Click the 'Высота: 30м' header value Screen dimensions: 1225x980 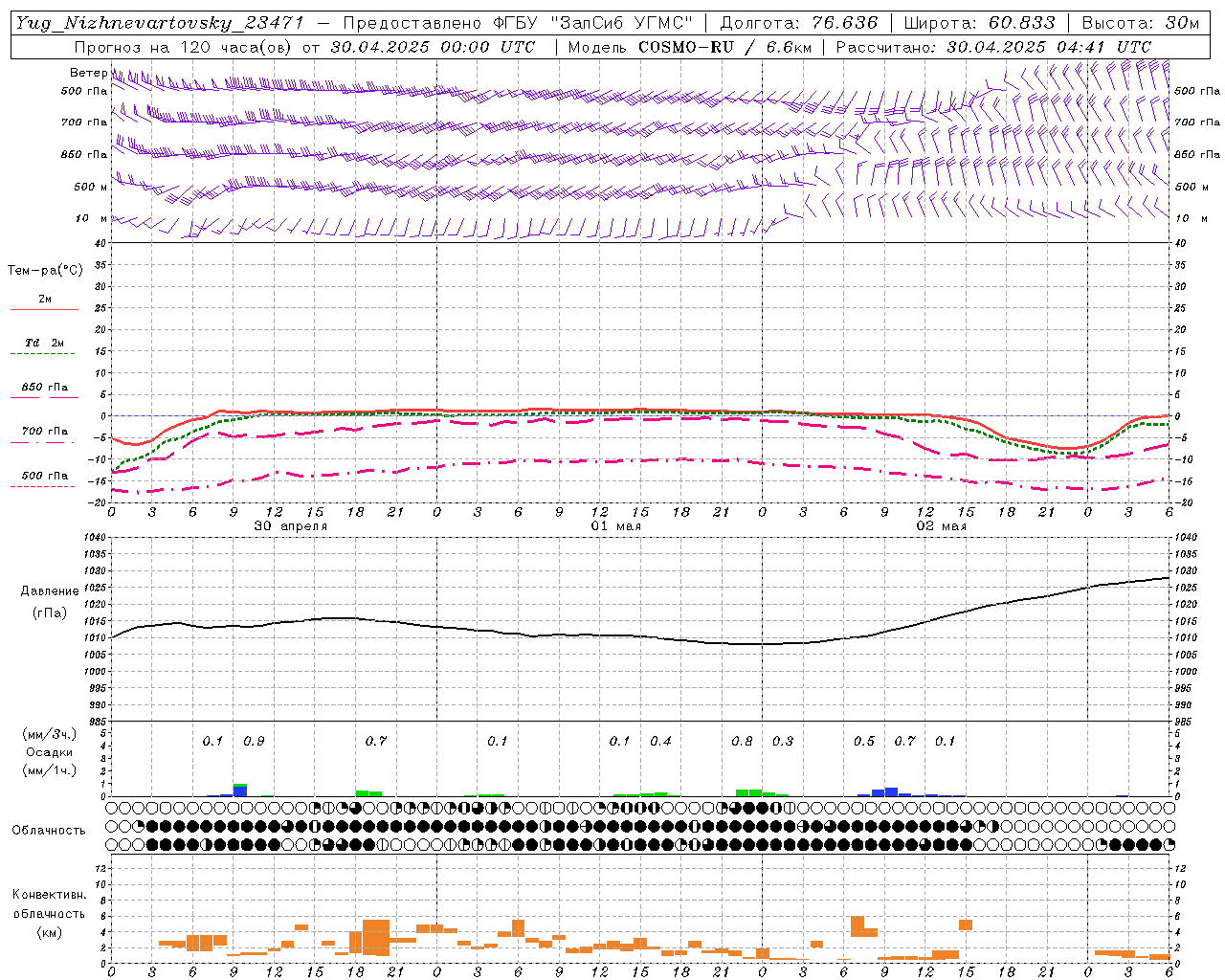tap(1140, 23)
